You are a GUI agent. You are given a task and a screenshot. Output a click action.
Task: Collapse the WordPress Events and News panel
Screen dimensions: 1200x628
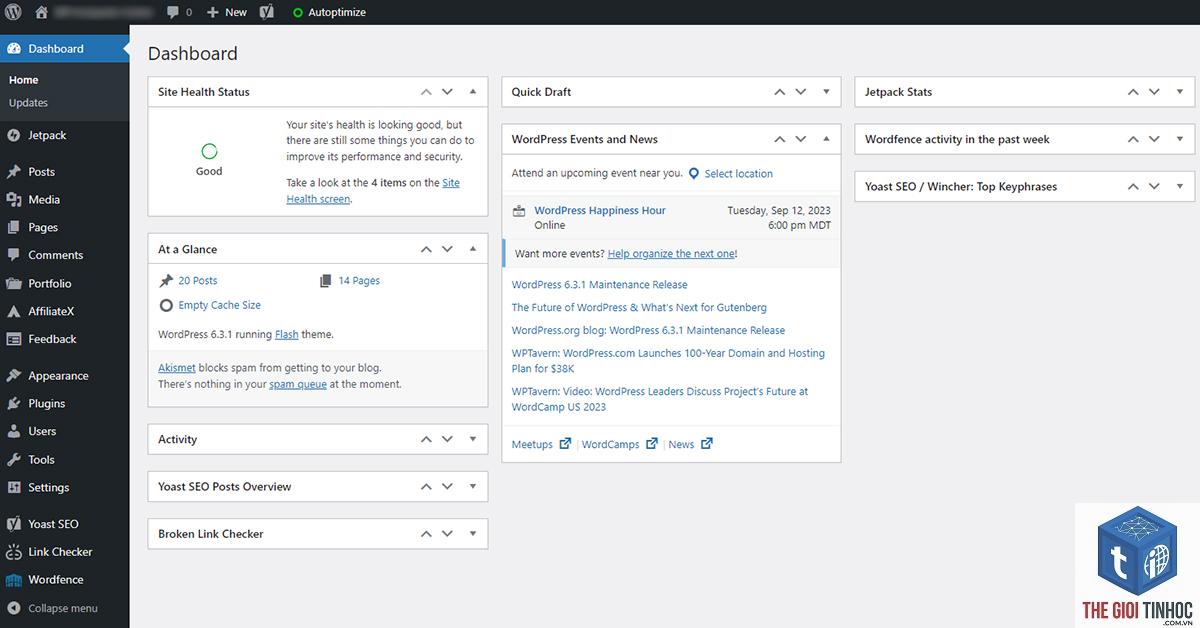pos(826,139)
